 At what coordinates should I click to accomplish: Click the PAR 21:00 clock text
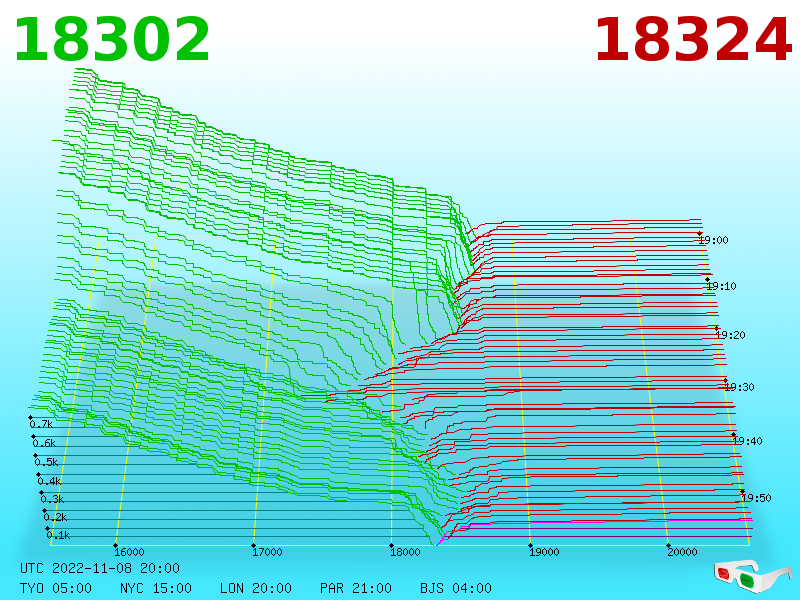coord(356,588)
